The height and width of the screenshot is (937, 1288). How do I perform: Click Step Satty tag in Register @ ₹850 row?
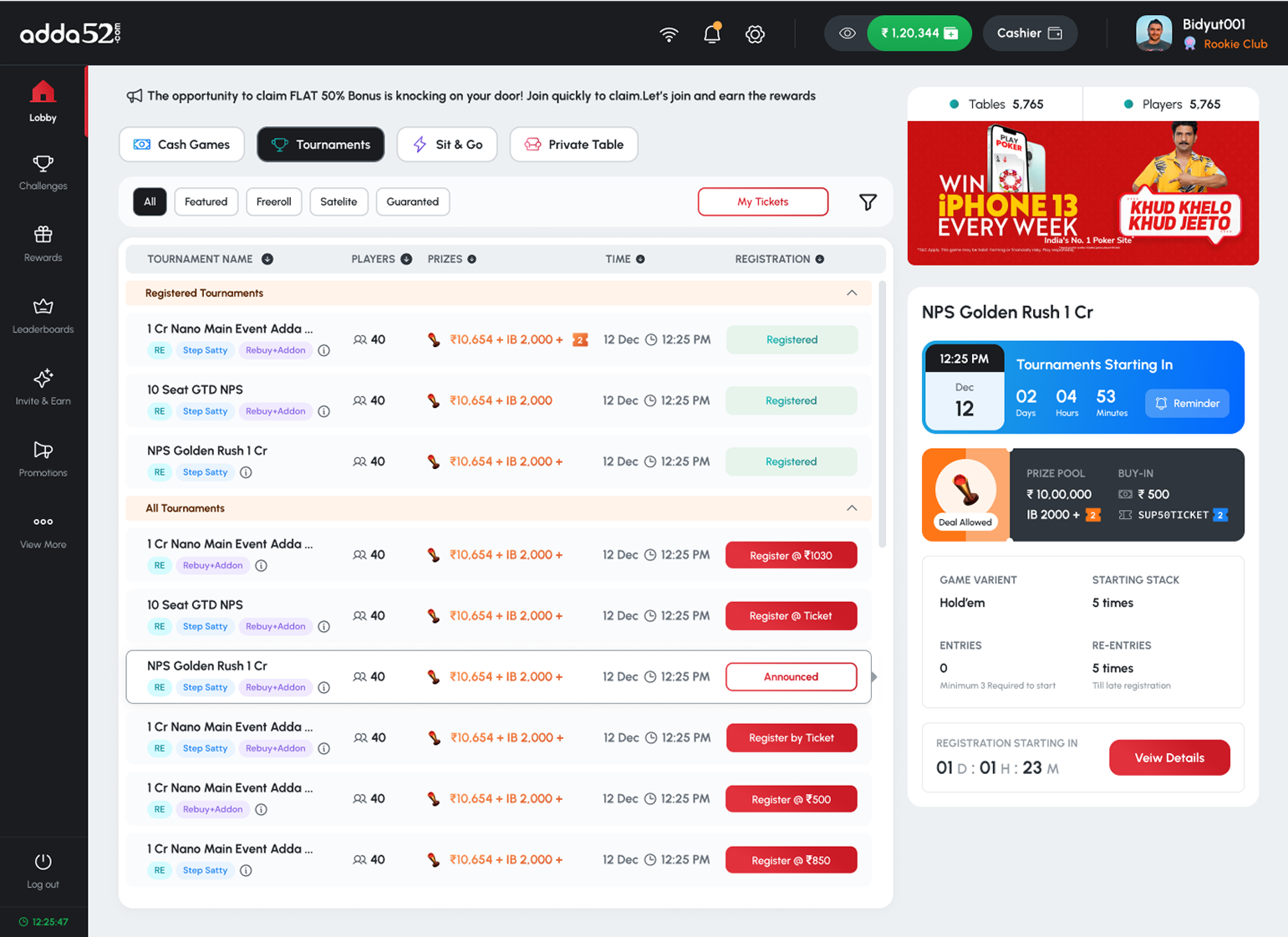click(x=205, y=870)
